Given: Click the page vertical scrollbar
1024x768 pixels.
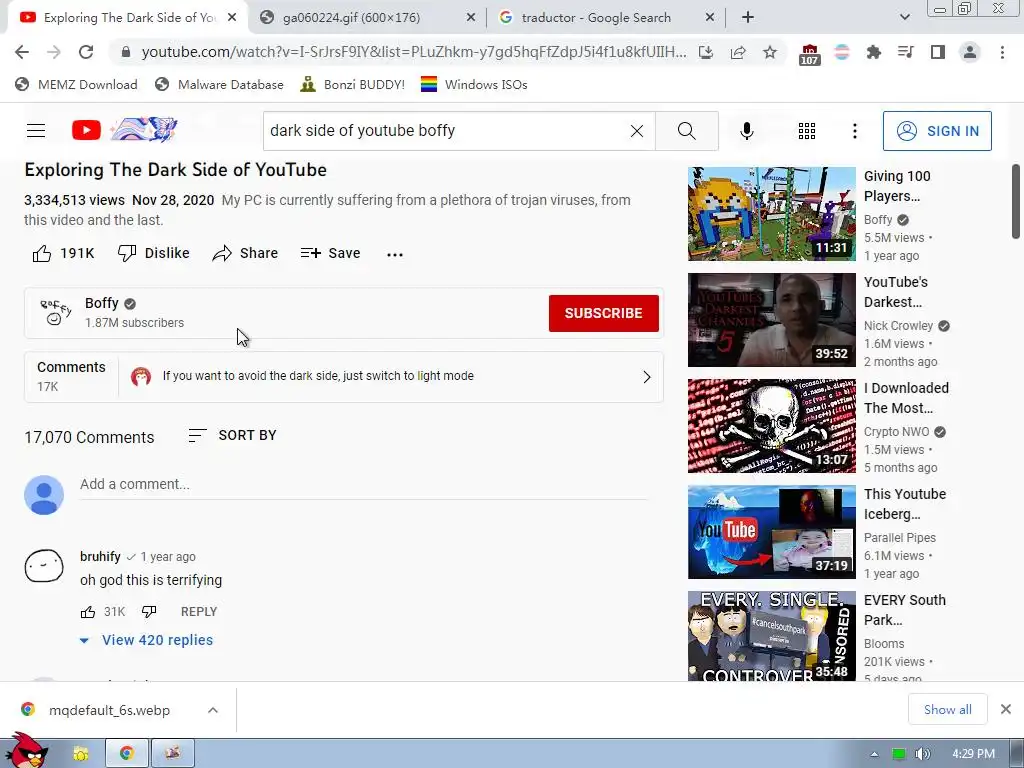Looking at the screenshot, I should (x=1016, y=201).
